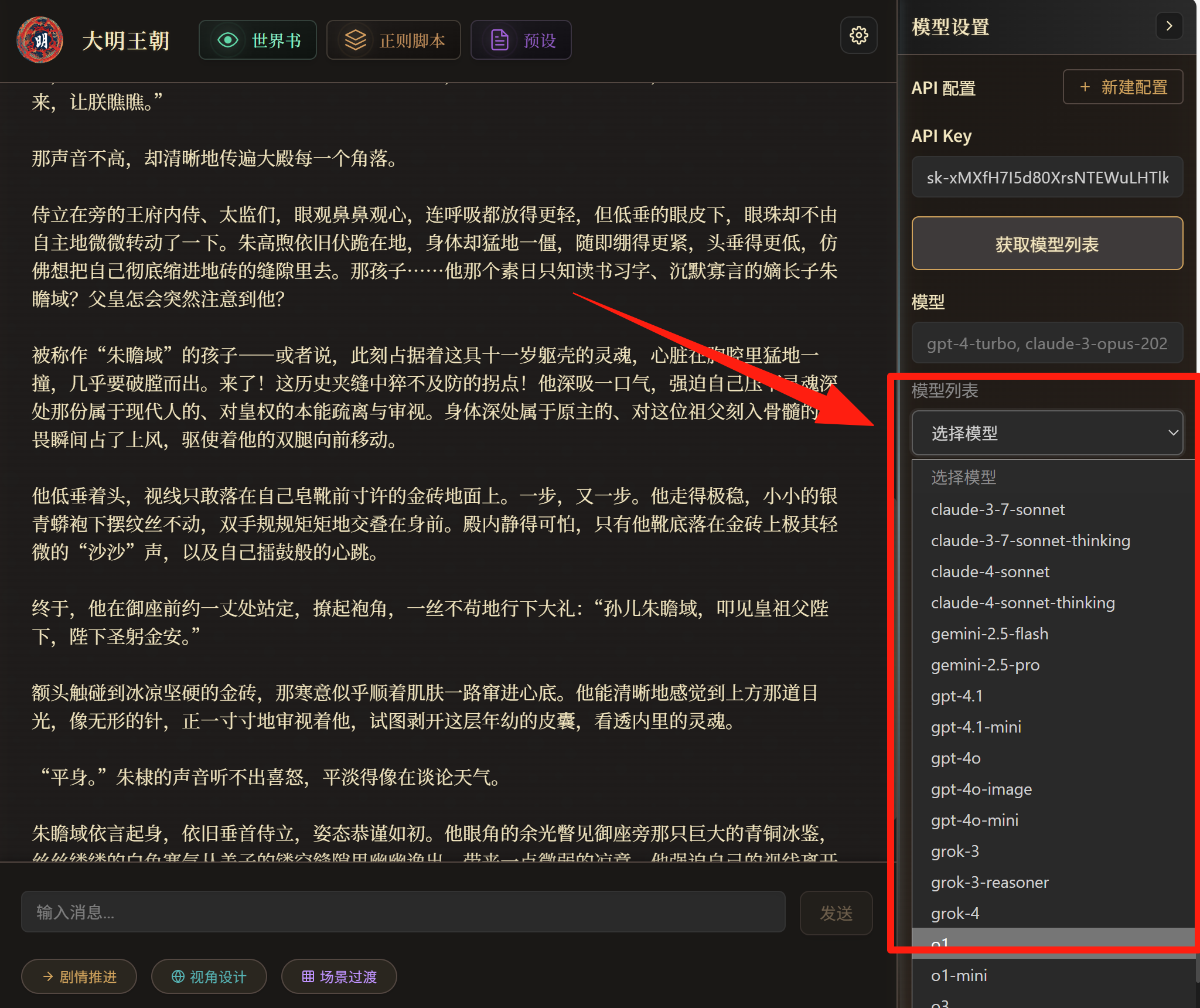Viewport: 1200px width, 1008px height.
Task: Pick grok-3-reasoner from the list
Action: point(1053,882)
